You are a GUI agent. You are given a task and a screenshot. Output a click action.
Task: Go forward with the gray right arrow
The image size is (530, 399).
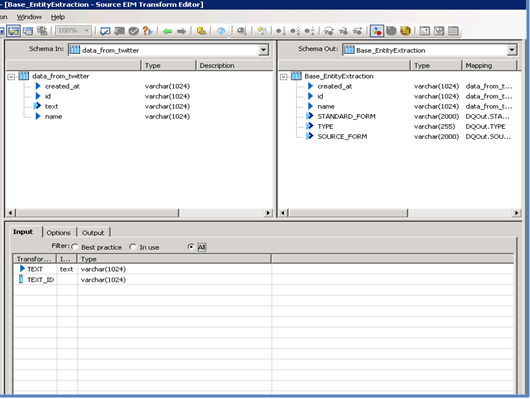coord(182,31)
